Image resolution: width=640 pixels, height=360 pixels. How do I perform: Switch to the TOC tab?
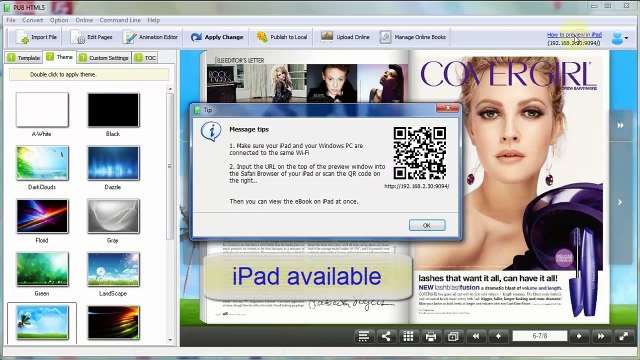pyautogui.click(x=145, y=58)
